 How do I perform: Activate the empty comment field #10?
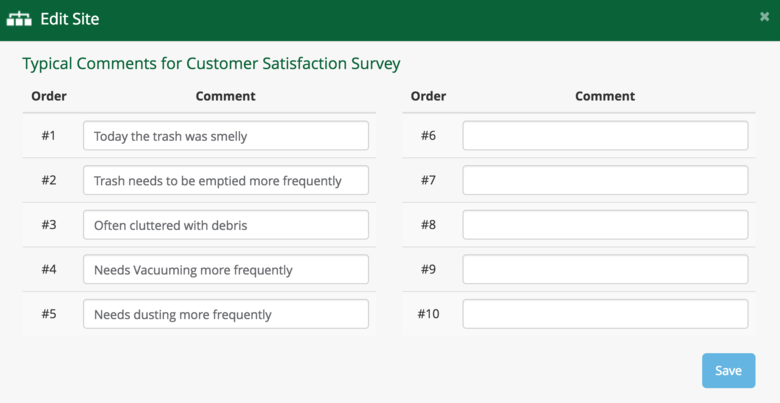[605, 314]
